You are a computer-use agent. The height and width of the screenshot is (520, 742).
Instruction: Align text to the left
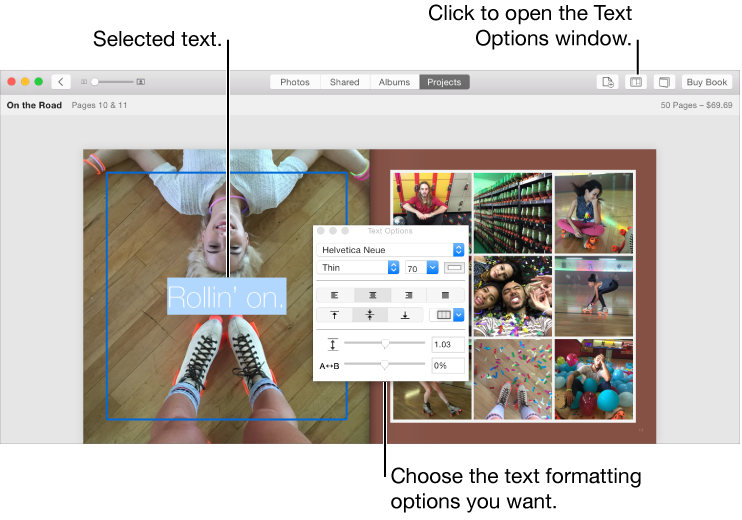tap(335, 295)
